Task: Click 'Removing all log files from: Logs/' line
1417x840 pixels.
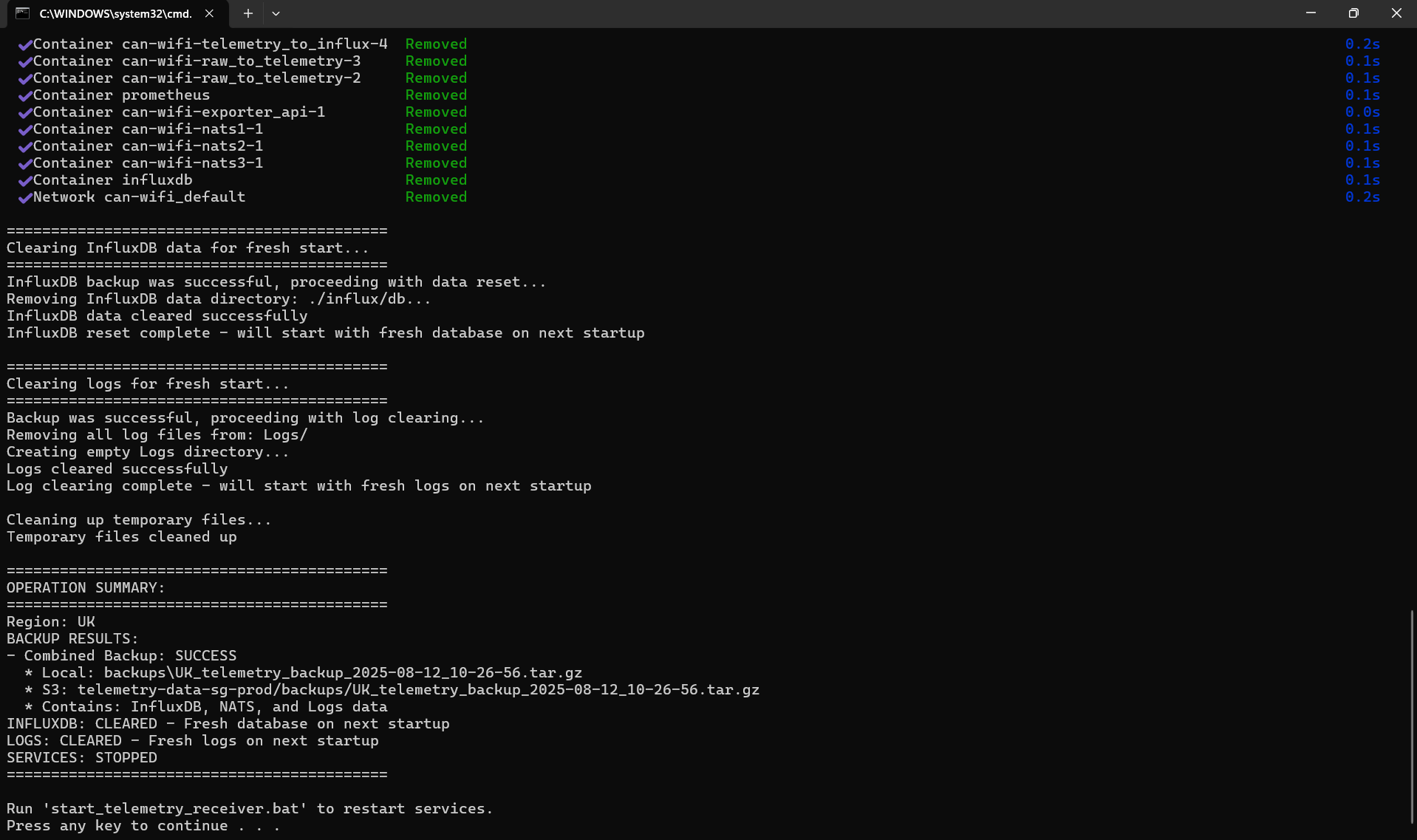Action: click(157, 435)
